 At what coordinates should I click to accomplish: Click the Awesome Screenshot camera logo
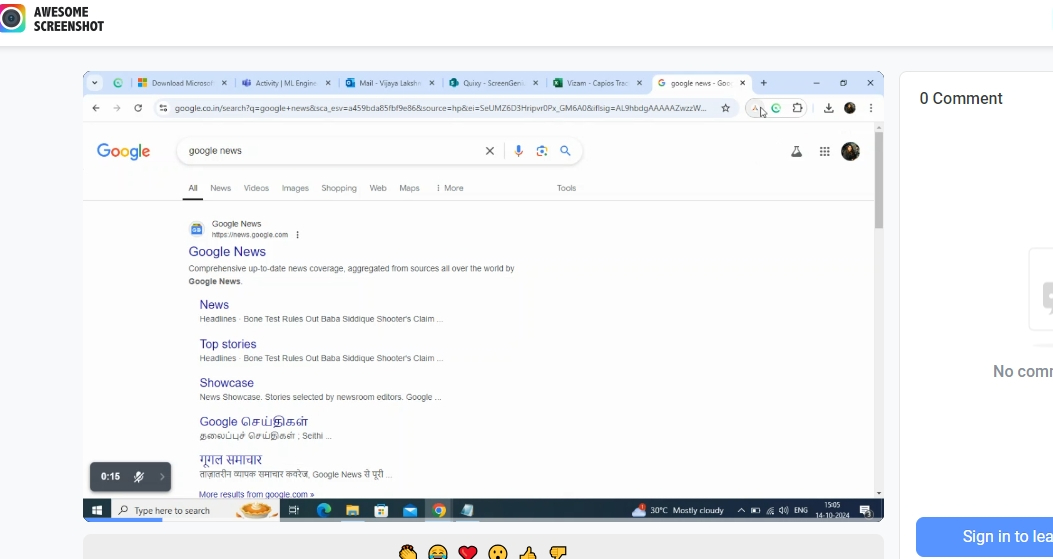click(x=13, y=18)
